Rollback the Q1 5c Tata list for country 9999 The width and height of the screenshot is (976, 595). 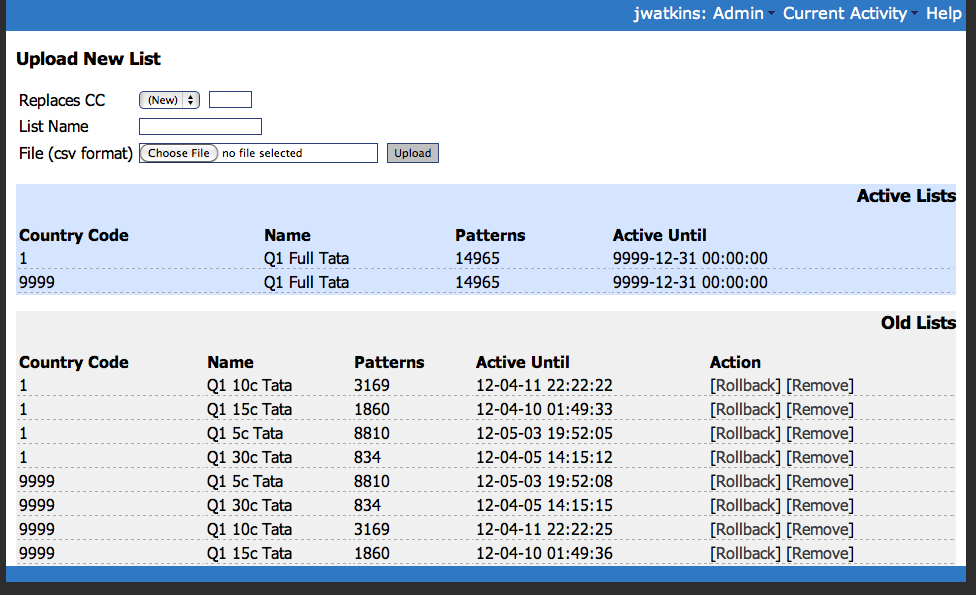point(745,482)
